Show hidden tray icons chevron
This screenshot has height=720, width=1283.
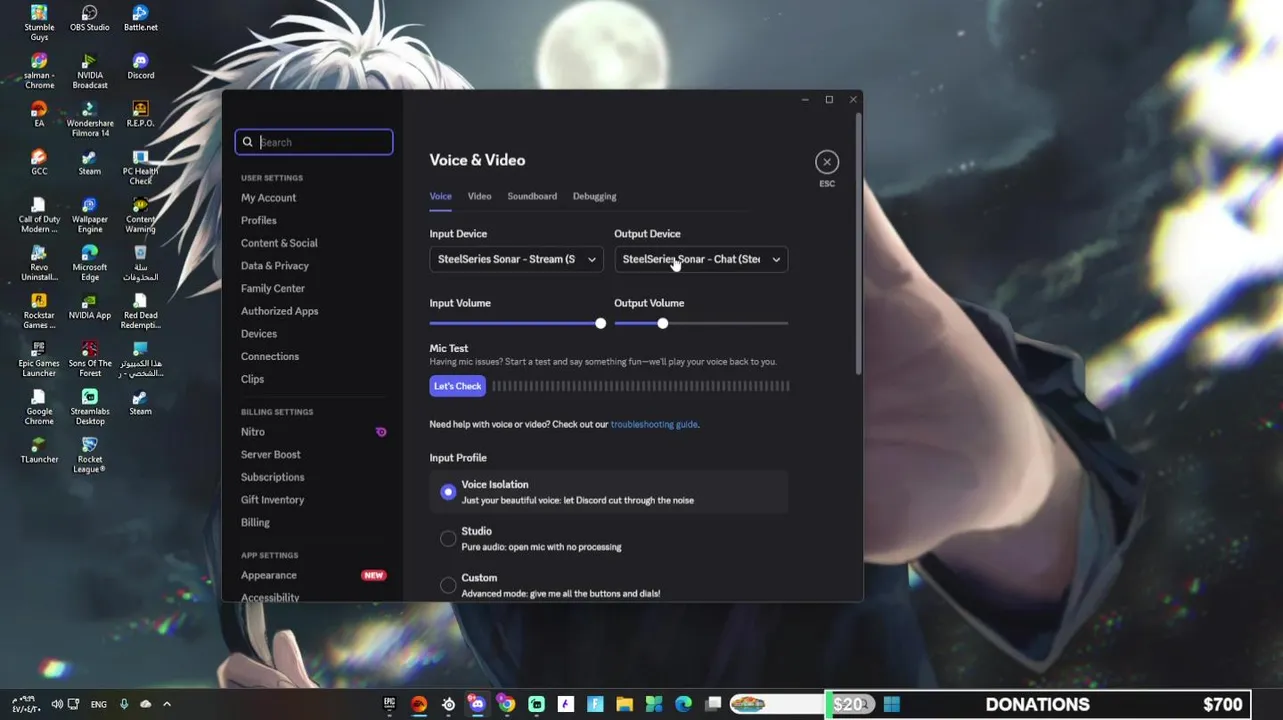point(167,704)
